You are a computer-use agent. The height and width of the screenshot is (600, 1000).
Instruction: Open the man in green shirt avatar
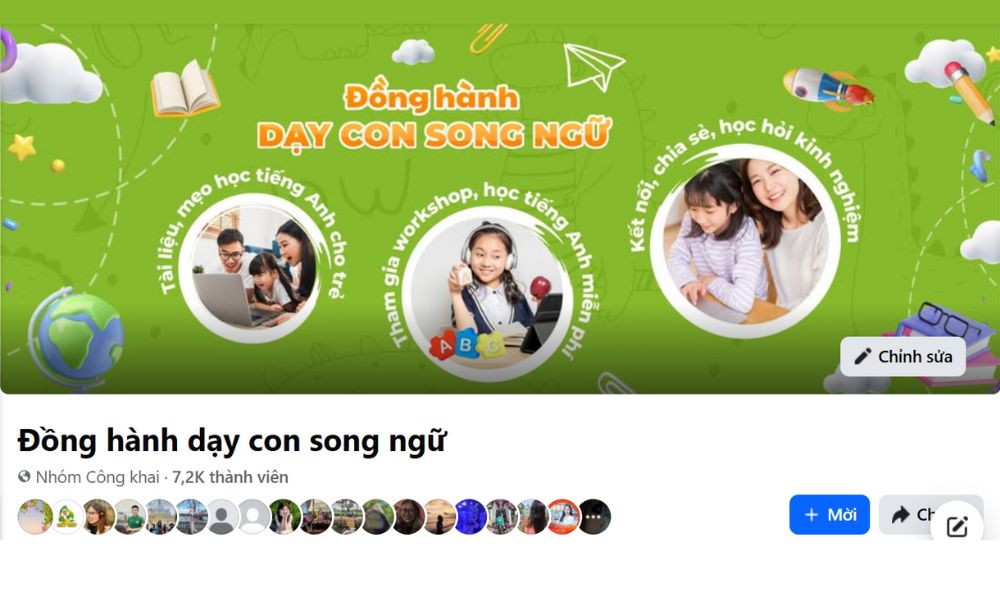129,516
